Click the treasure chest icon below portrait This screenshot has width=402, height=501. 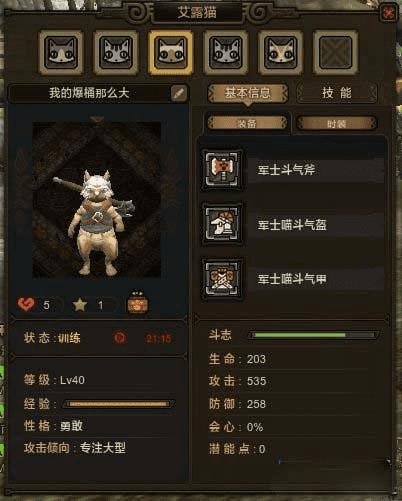(138, 303)
